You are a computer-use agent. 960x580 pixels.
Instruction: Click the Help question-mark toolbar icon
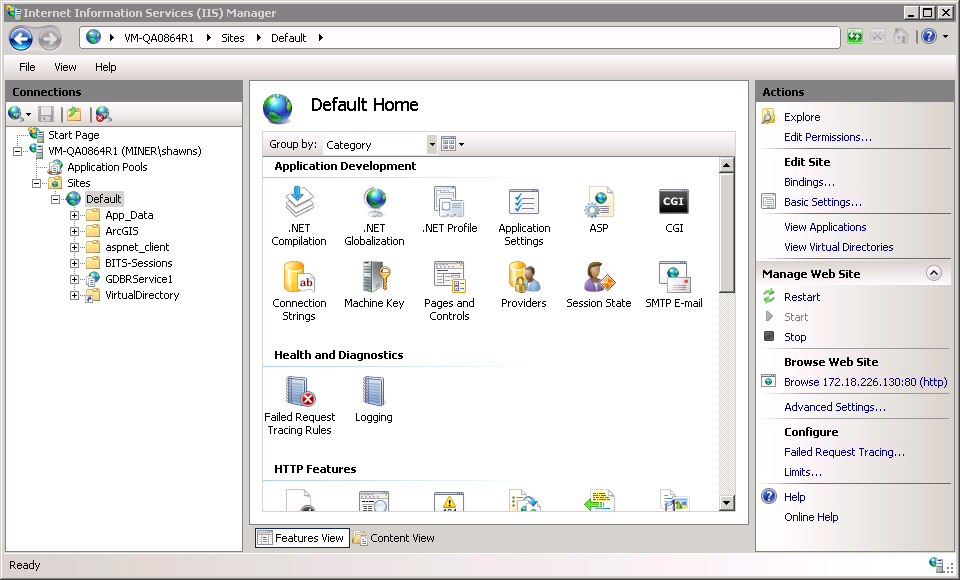(x=929, y=37)
